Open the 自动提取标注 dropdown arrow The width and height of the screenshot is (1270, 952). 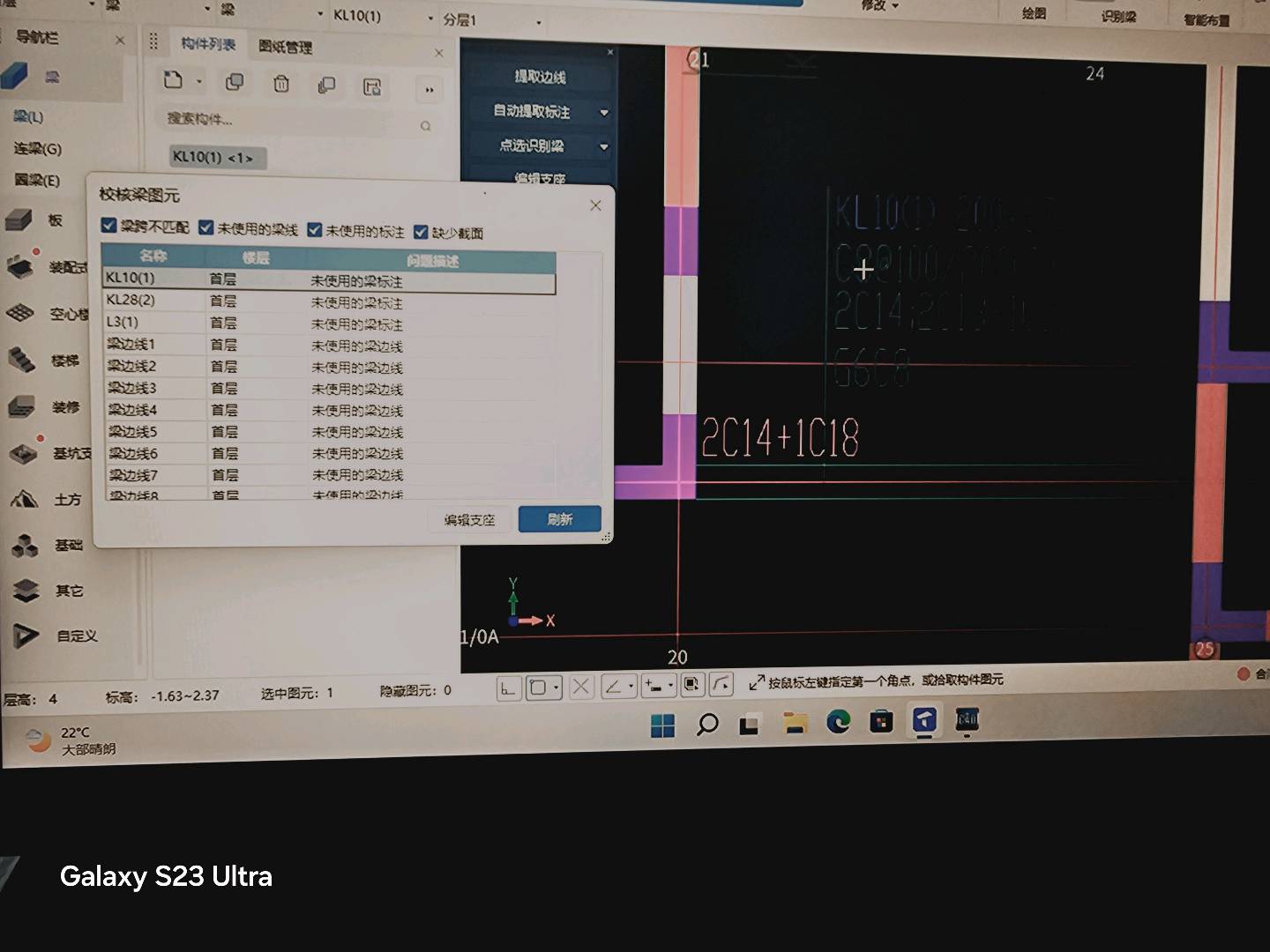pyautogui.click(x=604, y=113)
